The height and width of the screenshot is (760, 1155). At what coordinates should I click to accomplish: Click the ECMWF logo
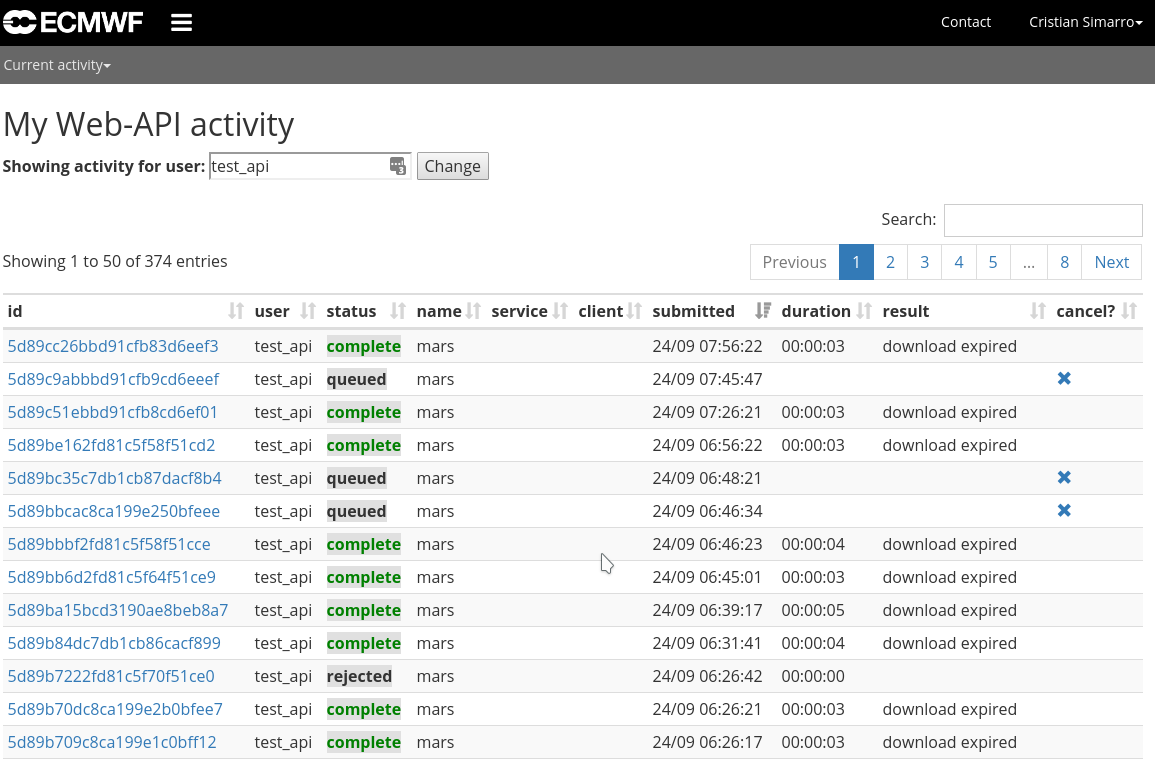[x=73, y=22]
